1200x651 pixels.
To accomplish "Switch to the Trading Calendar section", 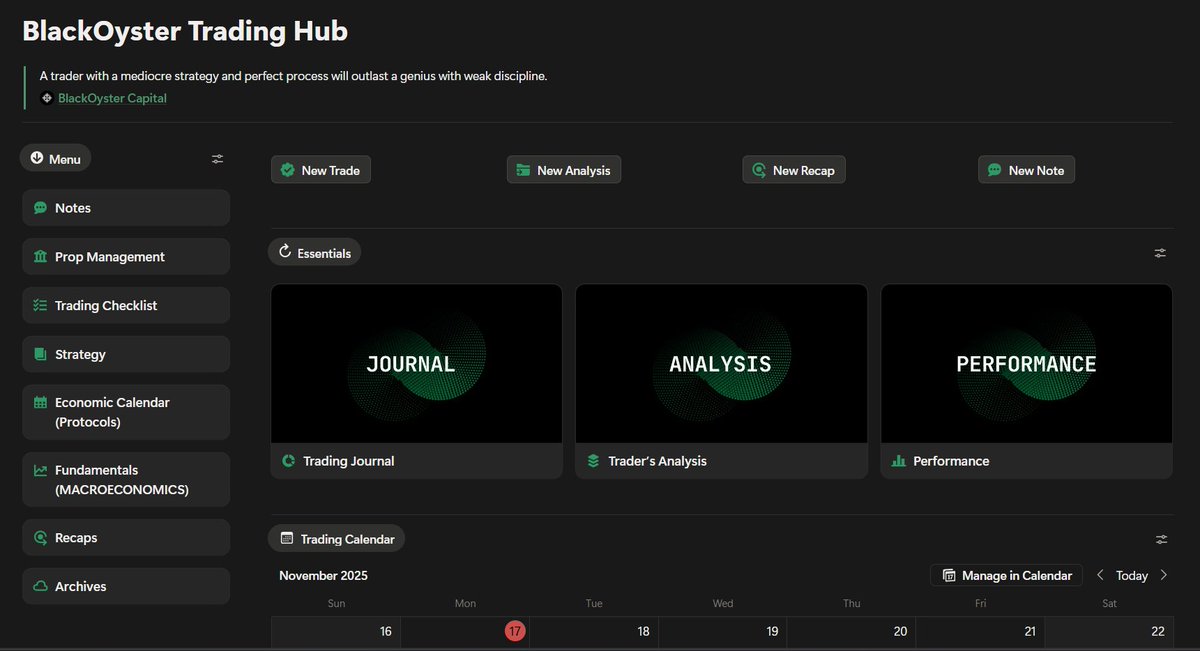I will (x=336, y=538).
